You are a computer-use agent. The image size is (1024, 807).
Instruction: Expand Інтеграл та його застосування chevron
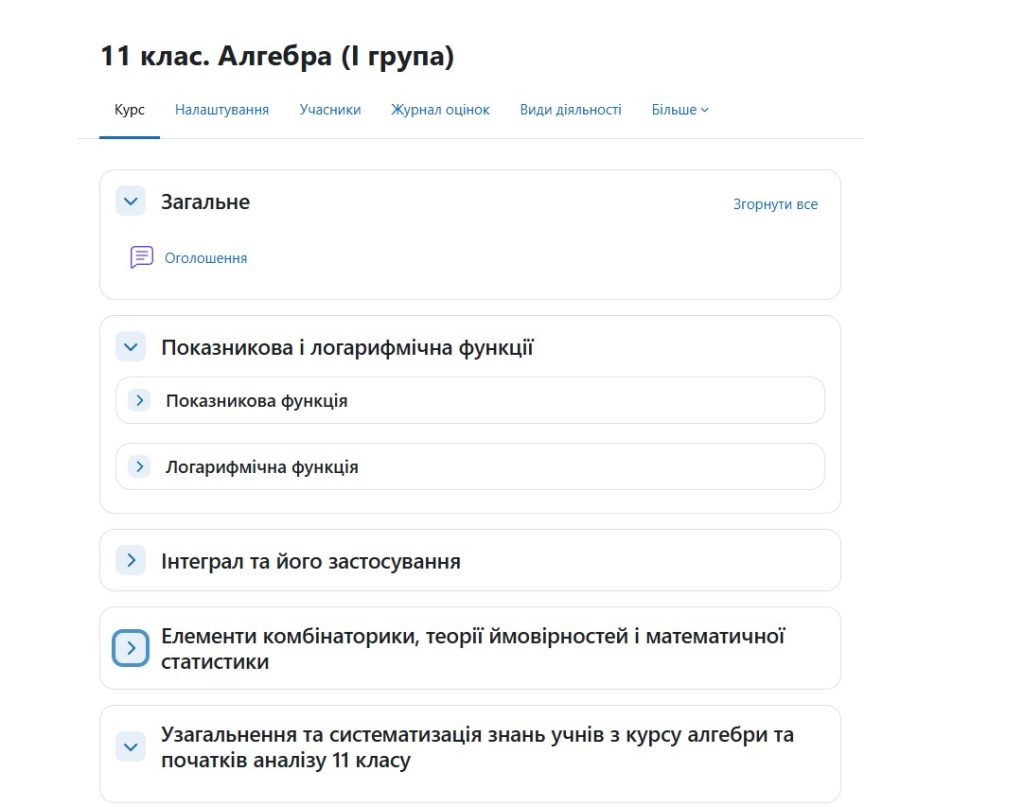[130, 561]
